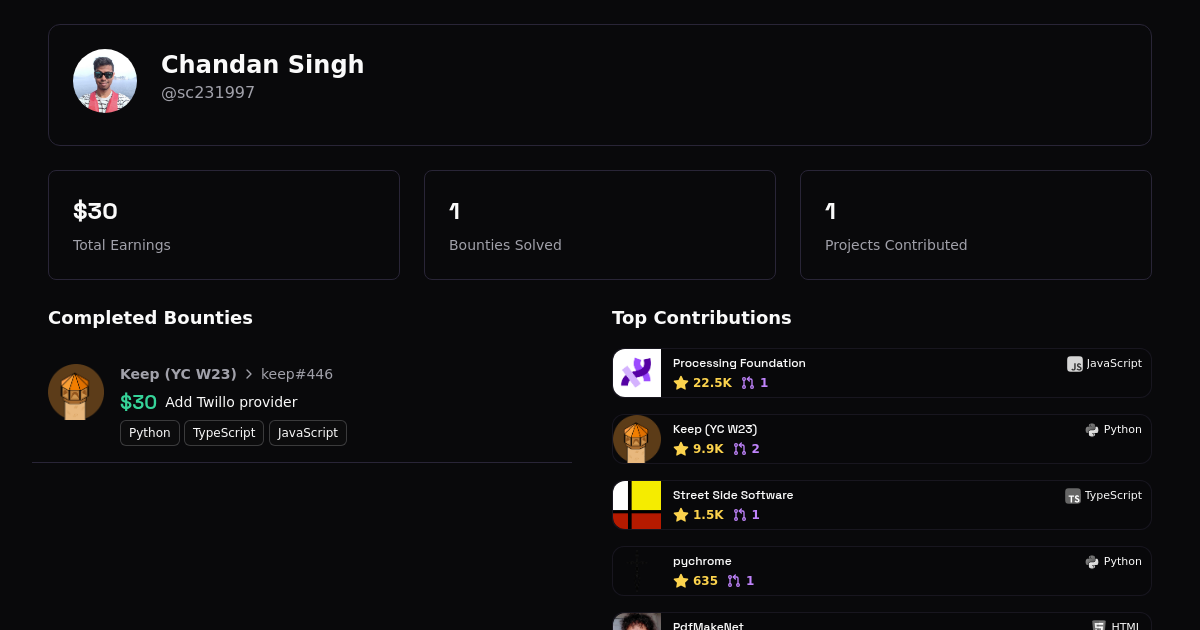Click the star icon showing 22.5K stars
The width and height of the screenshot is (1200, 630).
pos(681,383)
